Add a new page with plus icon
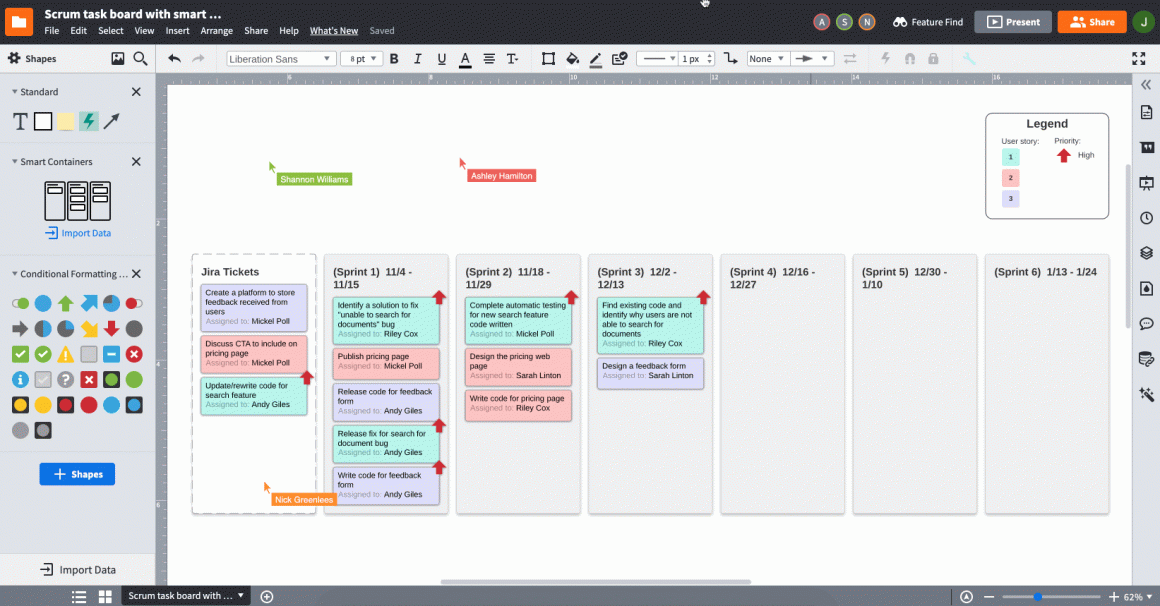Viewport: 1160px width, 606px height. pos(267,596)
